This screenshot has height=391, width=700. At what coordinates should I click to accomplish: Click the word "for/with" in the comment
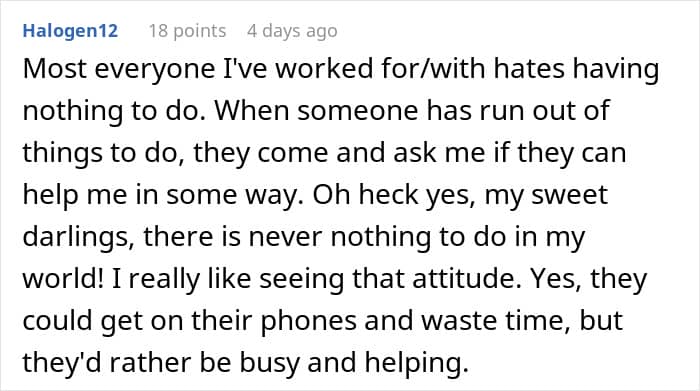tap(433, 69)
